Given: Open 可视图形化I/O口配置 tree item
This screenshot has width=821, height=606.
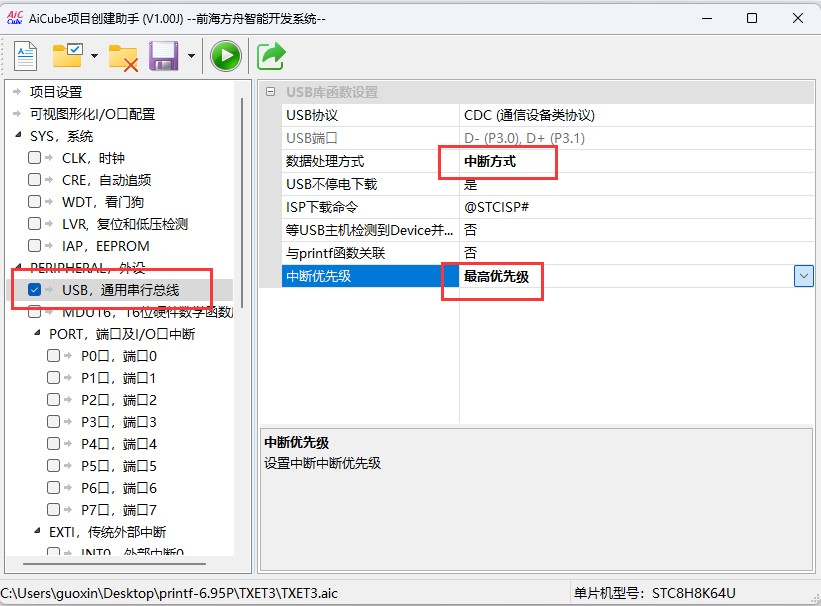Looking at the screenshot, I should (93, 114).
